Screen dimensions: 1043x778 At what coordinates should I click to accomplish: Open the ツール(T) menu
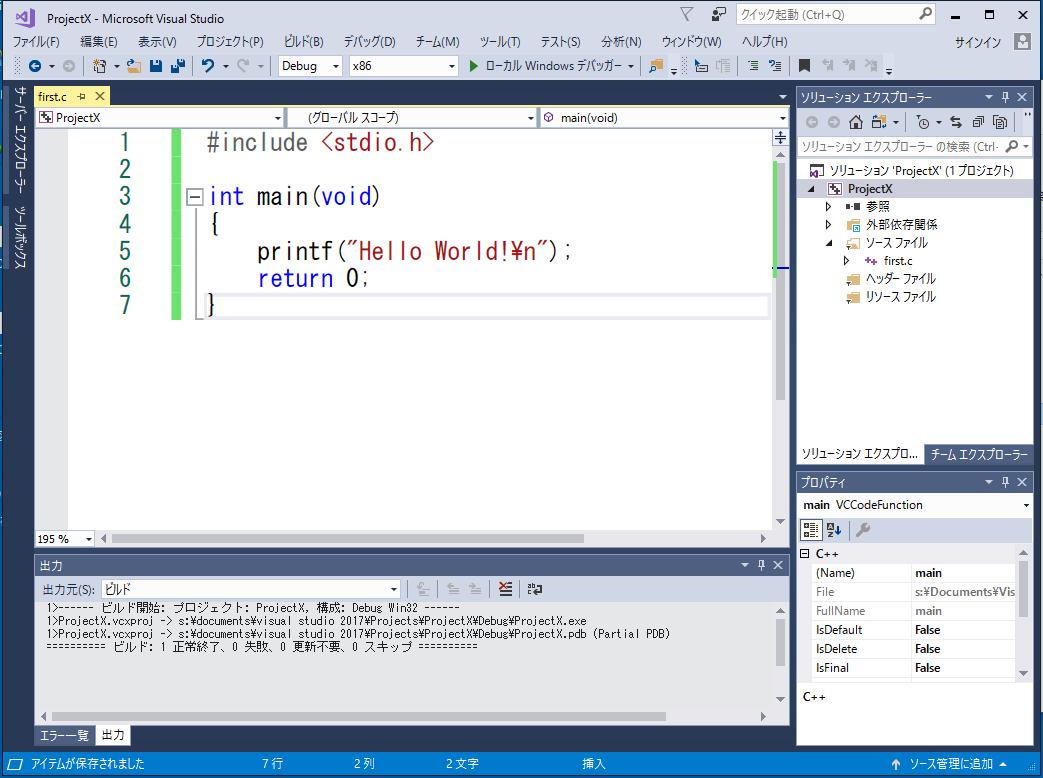point(500,42)
